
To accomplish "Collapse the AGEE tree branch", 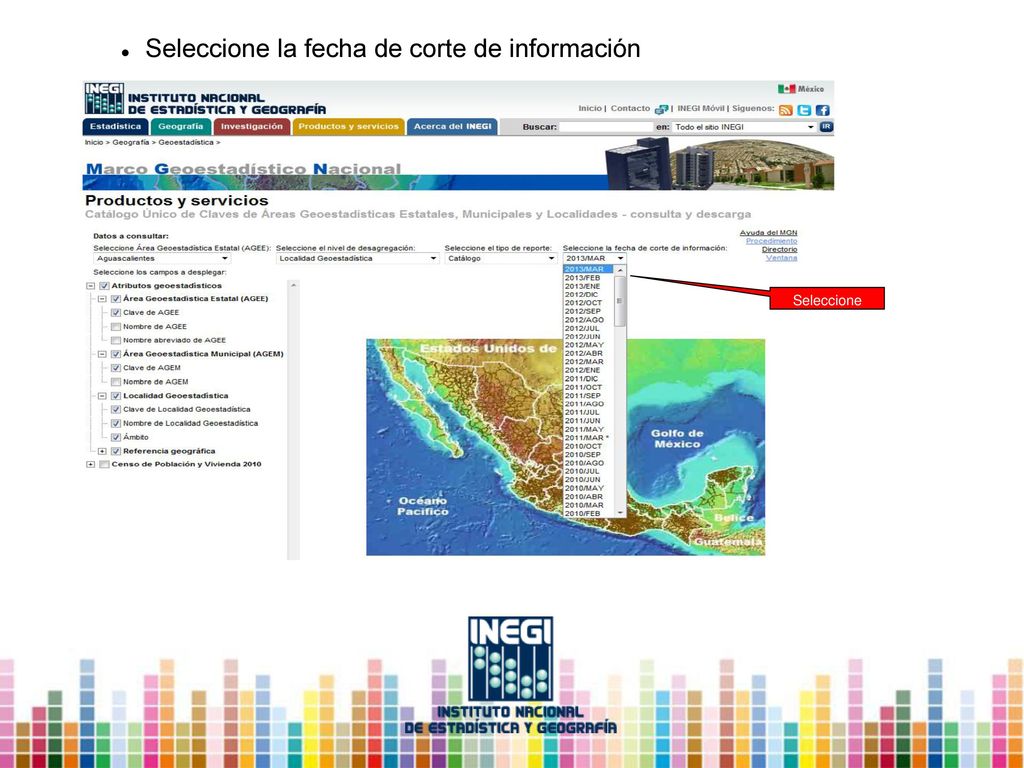I will pyautogui.click(x=102, y=298).
